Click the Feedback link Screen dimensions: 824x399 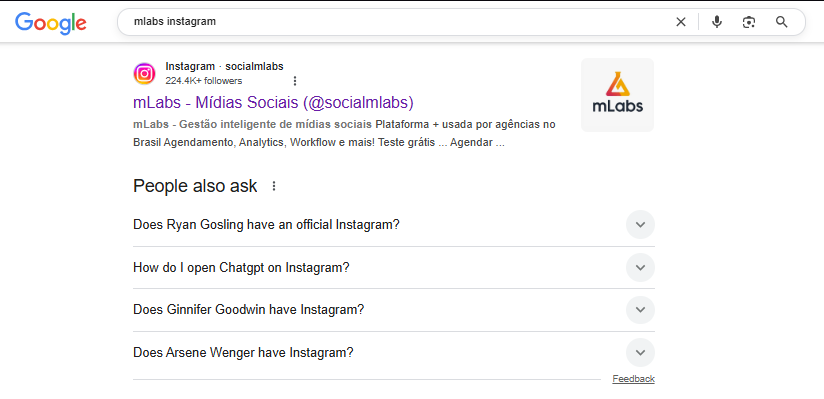(633, 379)
